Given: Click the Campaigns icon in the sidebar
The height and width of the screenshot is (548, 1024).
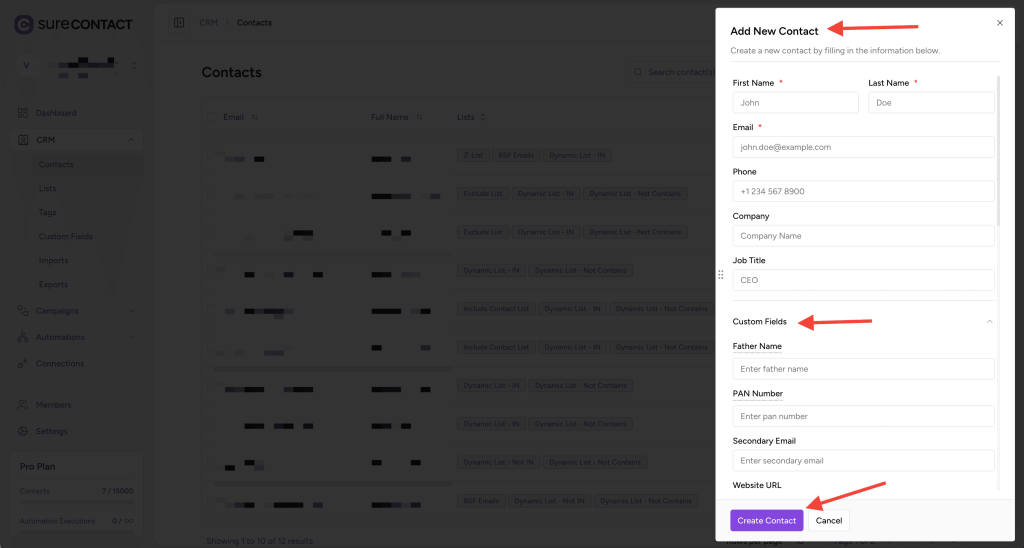Looking at the screenshot, I should click(x=23, y=311).
